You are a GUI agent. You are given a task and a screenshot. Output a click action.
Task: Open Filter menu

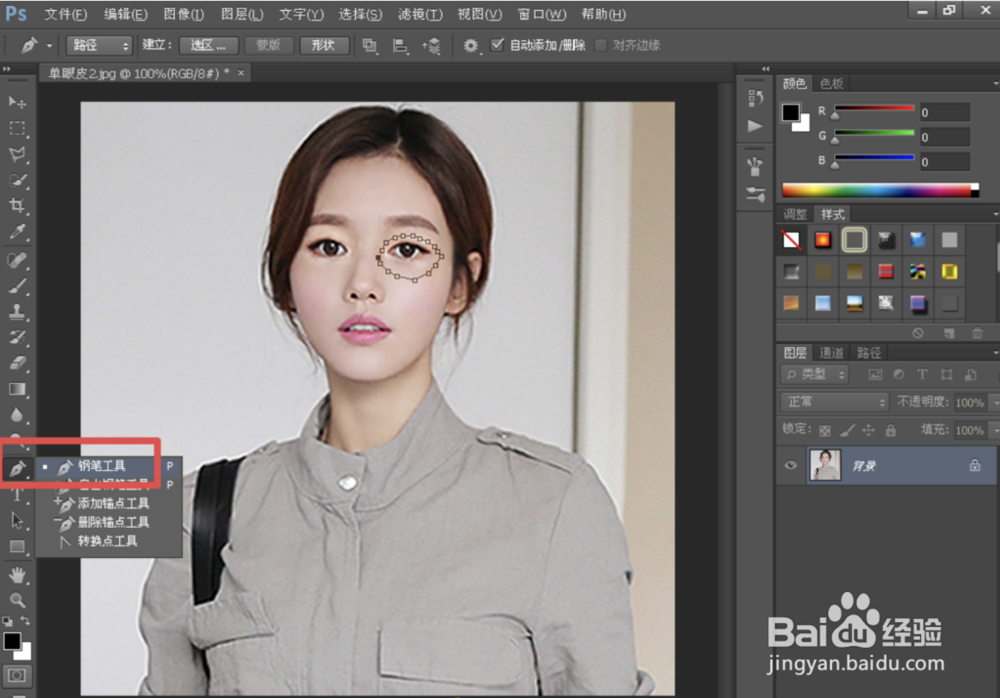point(420,14)
